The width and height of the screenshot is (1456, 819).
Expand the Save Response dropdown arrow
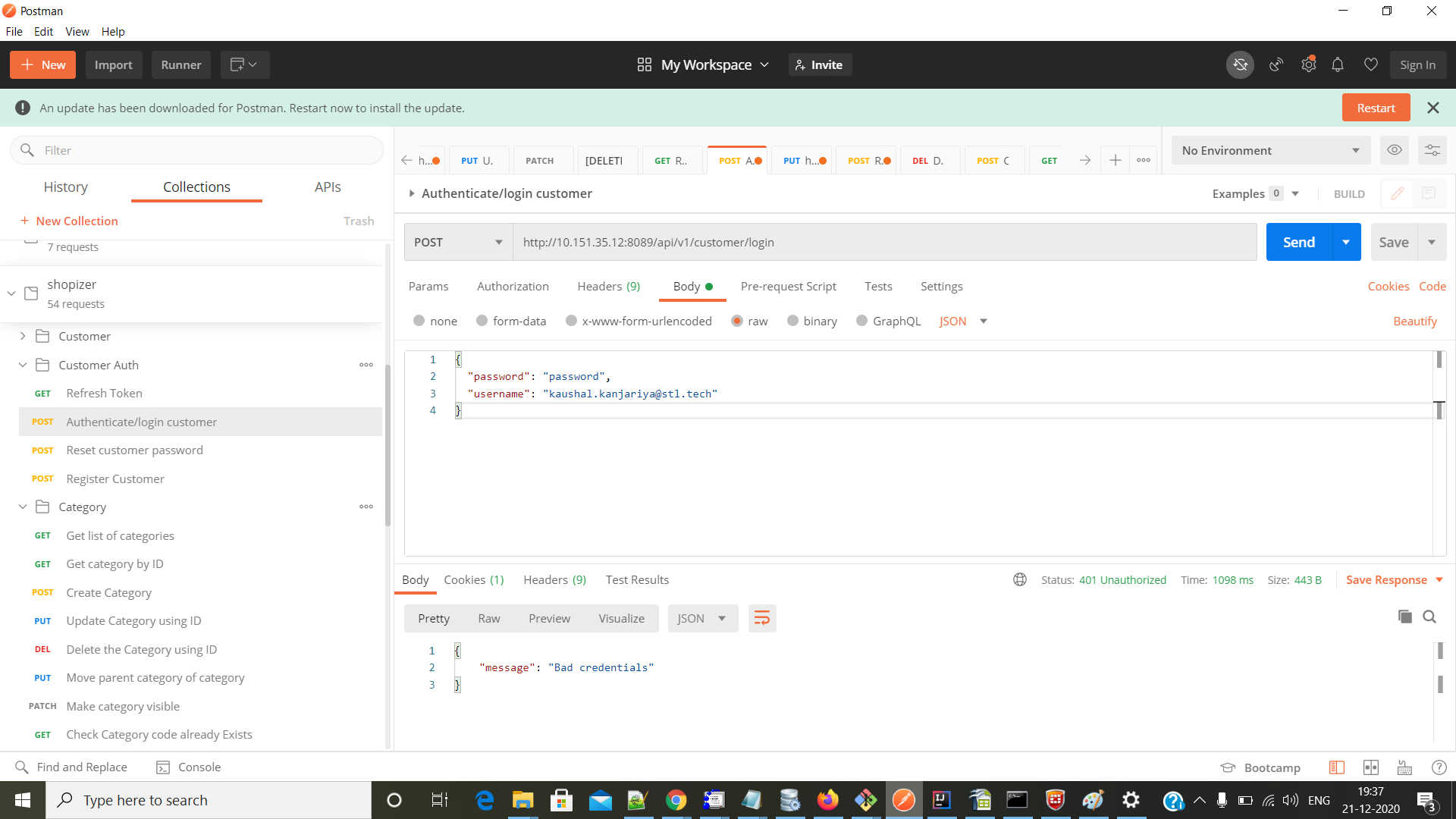(1439, 579)
